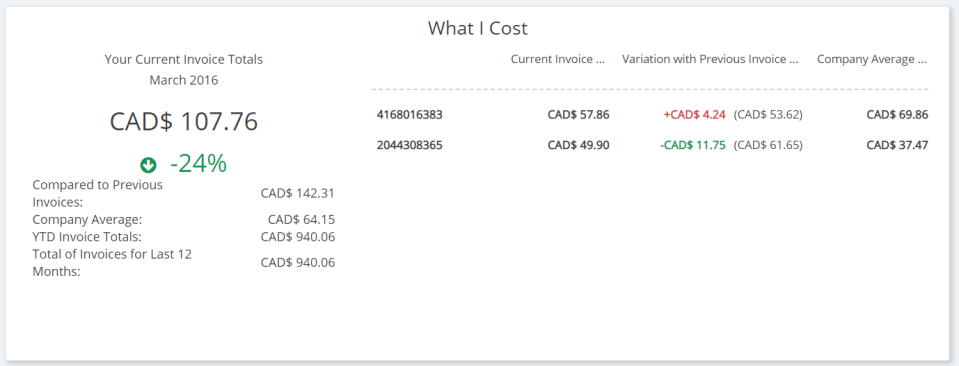Click -CAD$ 11.75 variation in green
Screen dimensions: 959x366
pyautogui.click(x=693, y=145)
